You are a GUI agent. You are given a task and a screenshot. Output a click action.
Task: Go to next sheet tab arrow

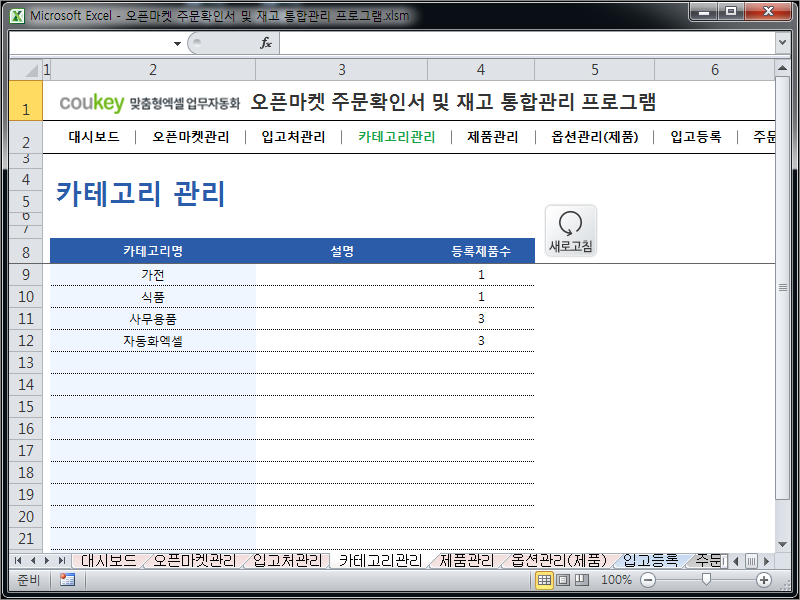(47, 560)
